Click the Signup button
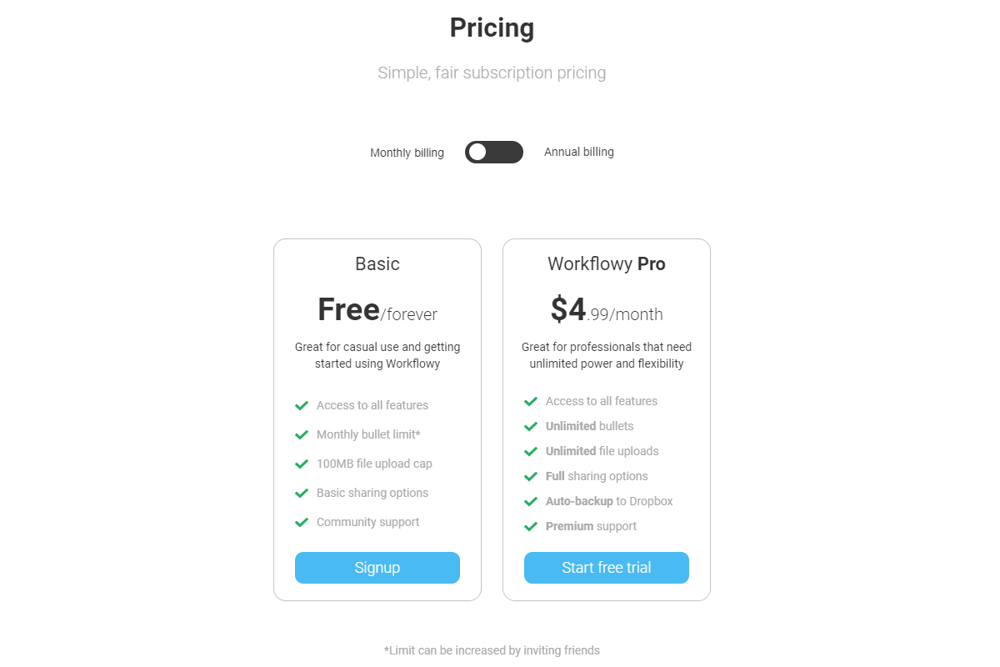Viewport: 1000px width, 667px height. pos(377,567)
